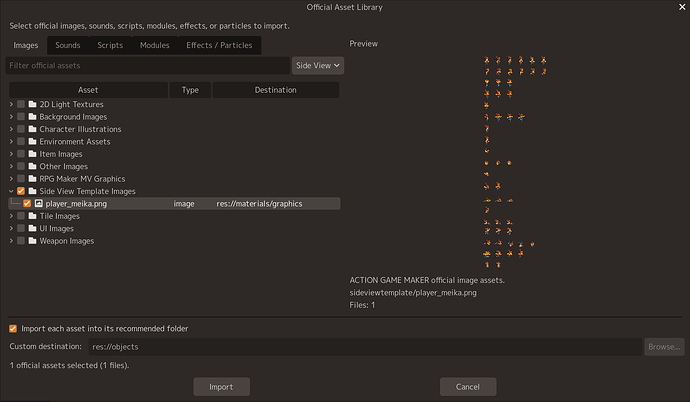Expand the Character Illustrations folder
Viewport: 690px width, 402px height.
[11, 129]
